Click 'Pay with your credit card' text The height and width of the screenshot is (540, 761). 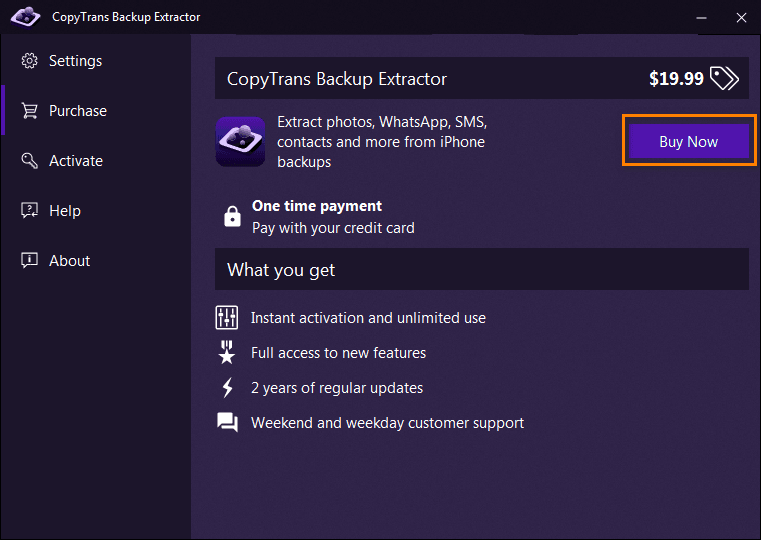pos(333,228)
